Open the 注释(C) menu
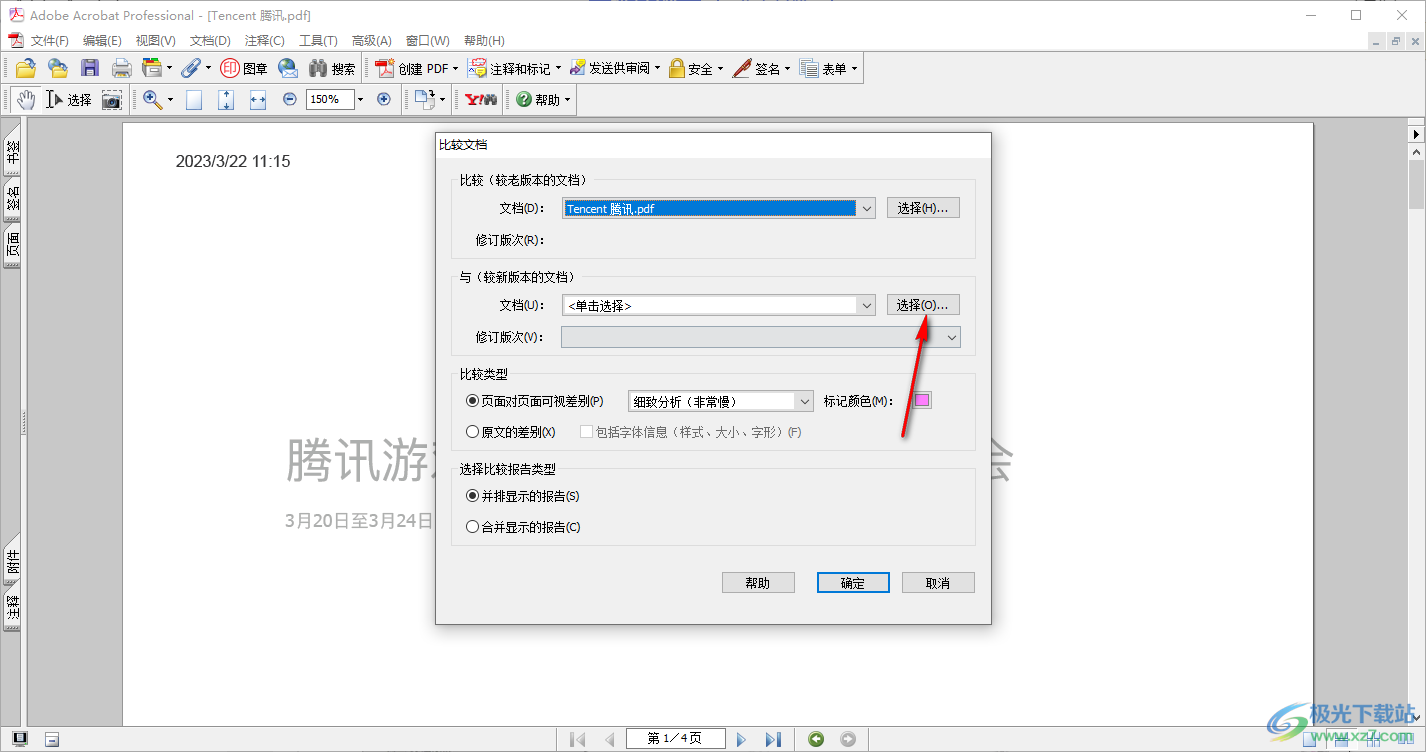Image resolution: width=1426 pixels, height=752 pixels. click(264, 41)
